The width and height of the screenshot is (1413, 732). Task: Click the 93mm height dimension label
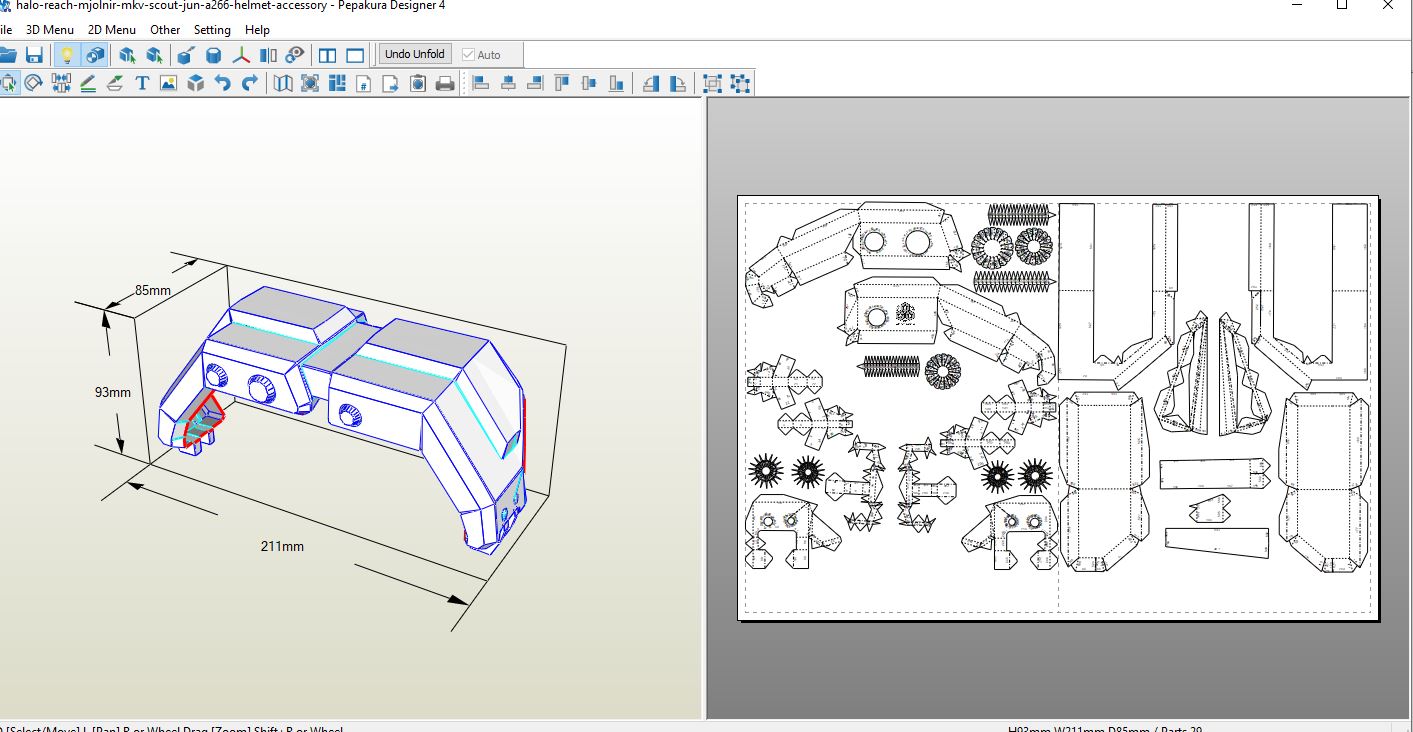(113, 392)
